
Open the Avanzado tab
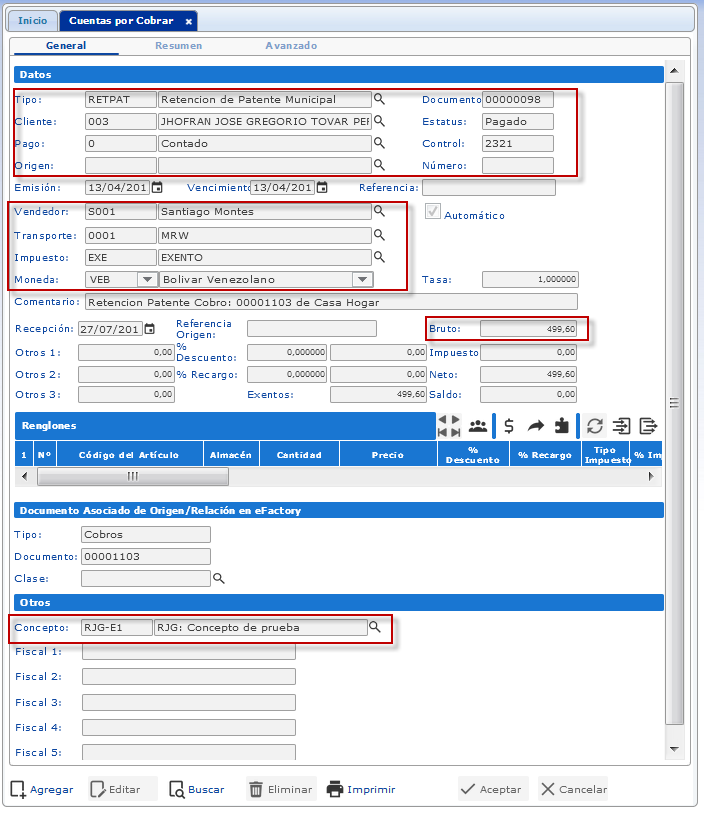point(291,46)
